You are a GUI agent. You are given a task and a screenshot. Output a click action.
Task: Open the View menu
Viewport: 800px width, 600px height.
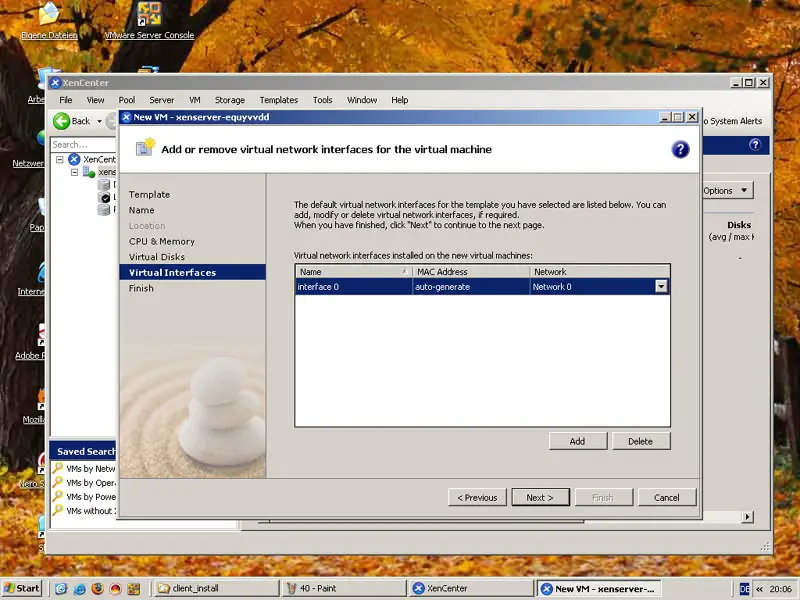tap(95, 100)
